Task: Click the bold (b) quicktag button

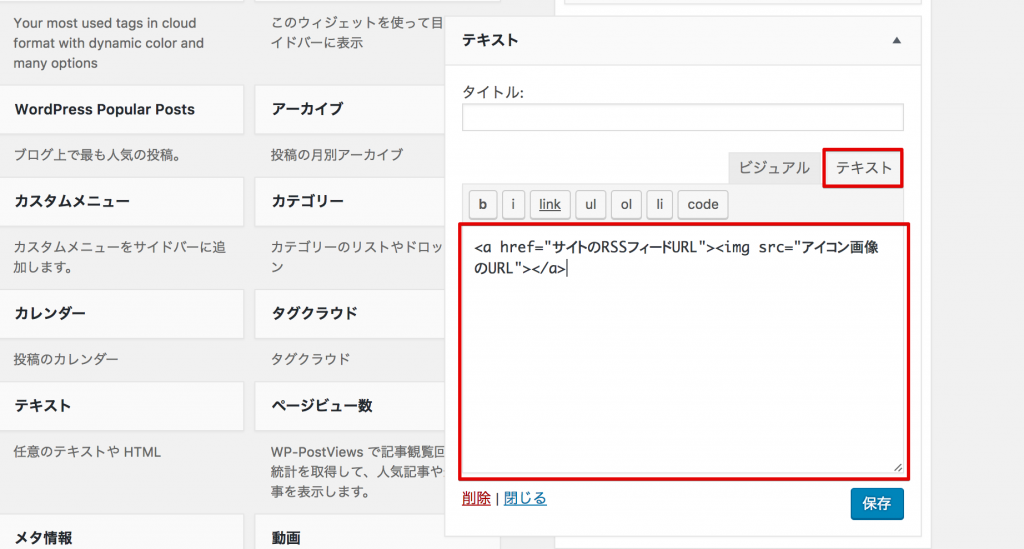Action: pyautogui.click(x=483, y=204)
